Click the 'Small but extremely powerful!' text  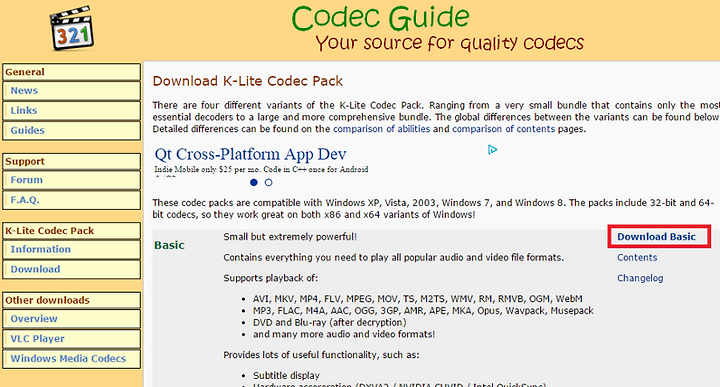click(290, 237)
